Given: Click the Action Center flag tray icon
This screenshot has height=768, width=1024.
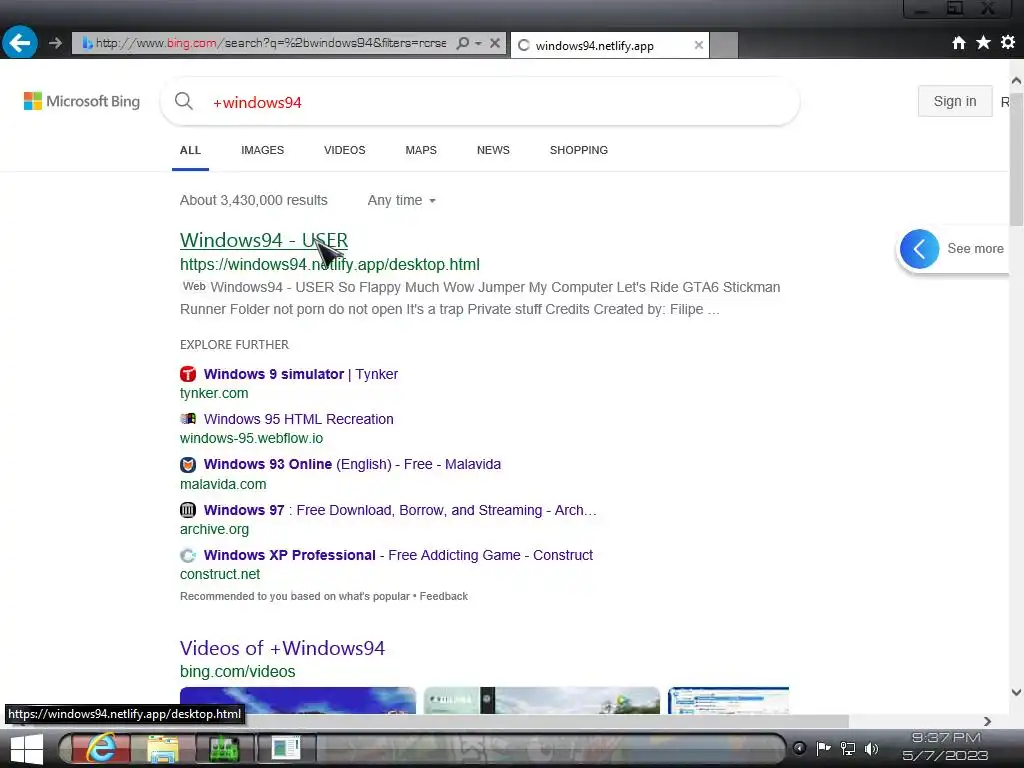Looking at the screenshot, I should 824,748.
